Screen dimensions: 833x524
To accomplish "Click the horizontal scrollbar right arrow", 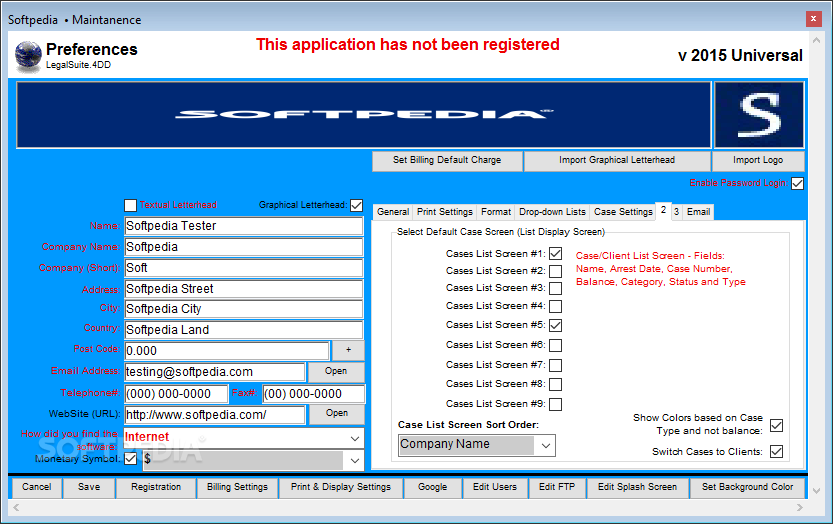I will 800,508.
